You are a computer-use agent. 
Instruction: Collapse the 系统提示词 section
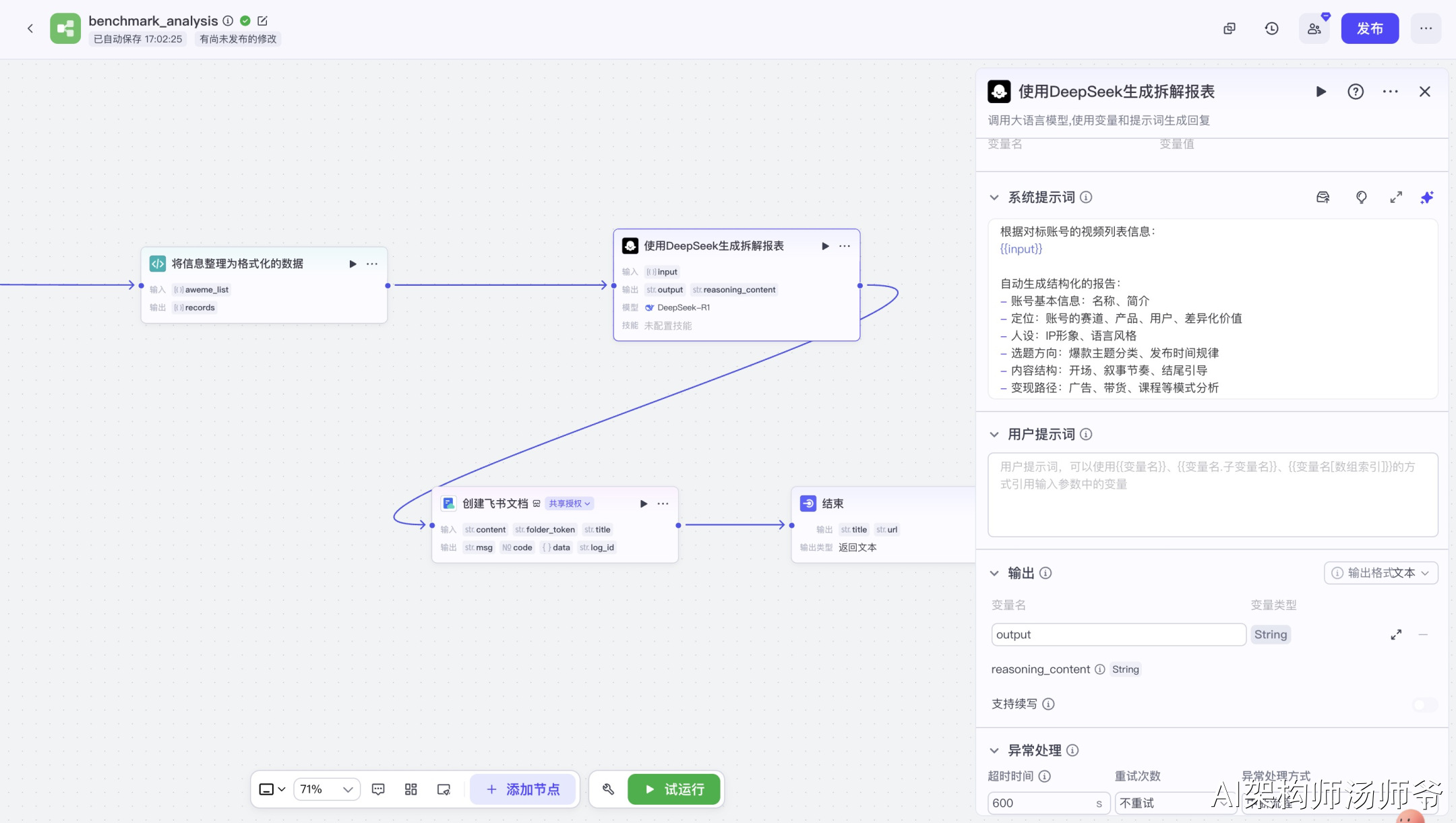pyautogui.click(x=994, y=197)
